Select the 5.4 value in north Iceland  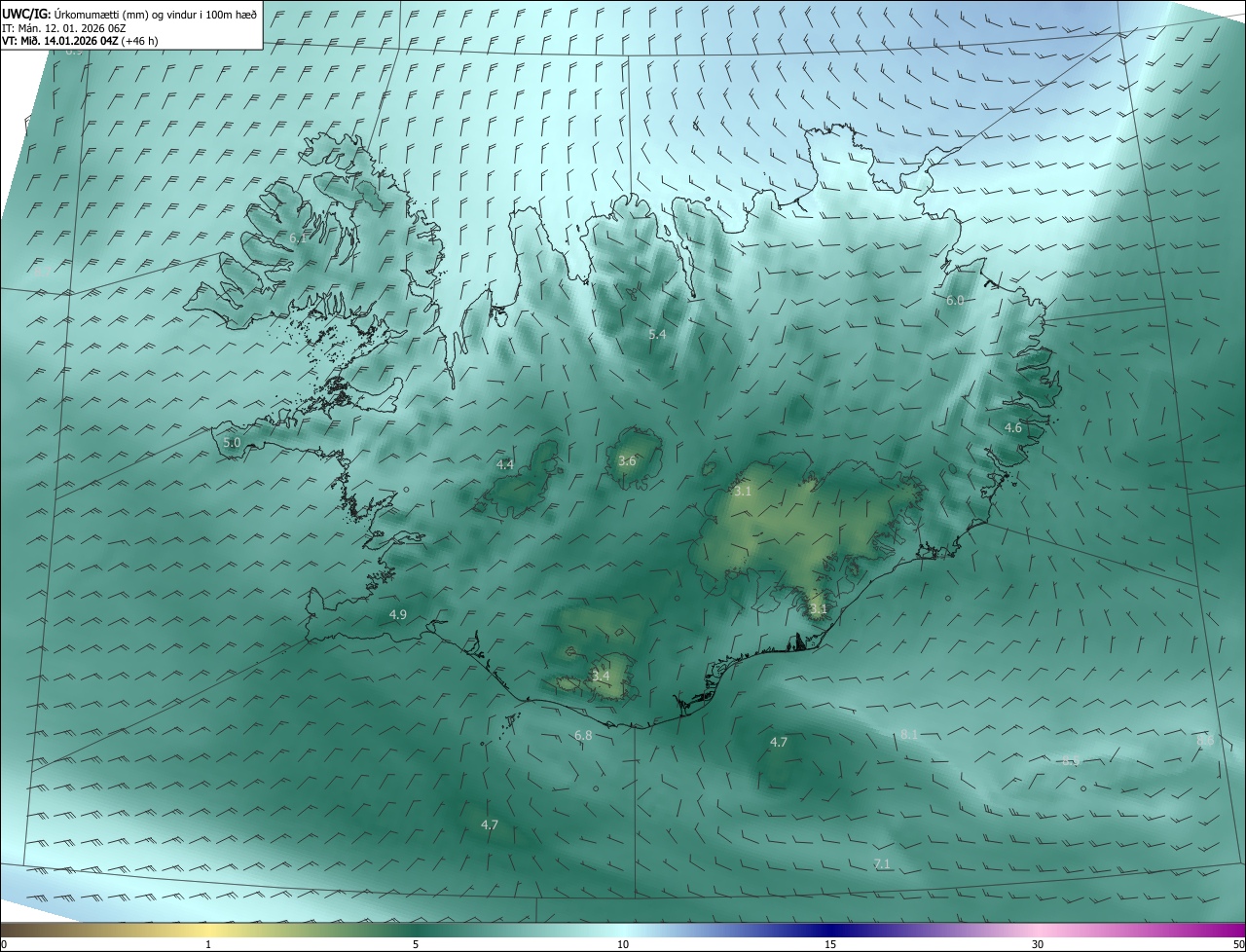[657, 334]
